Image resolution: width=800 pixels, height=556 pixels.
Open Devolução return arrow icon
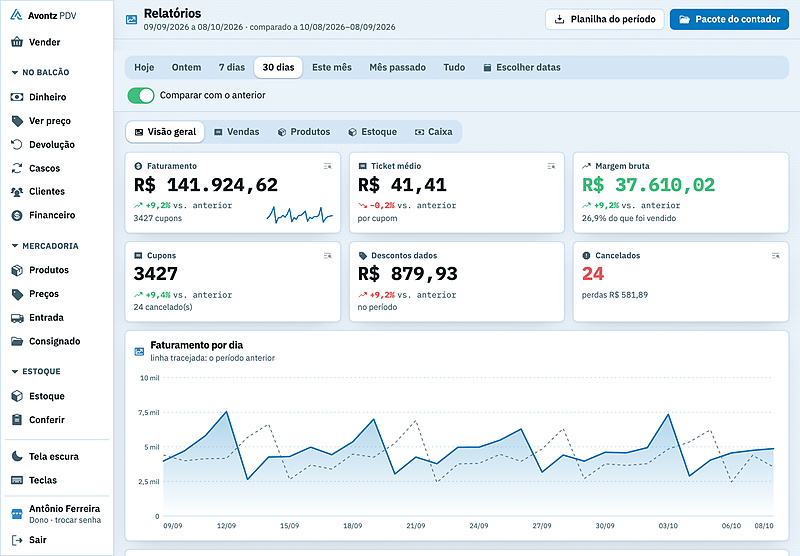tap(17, 144)
